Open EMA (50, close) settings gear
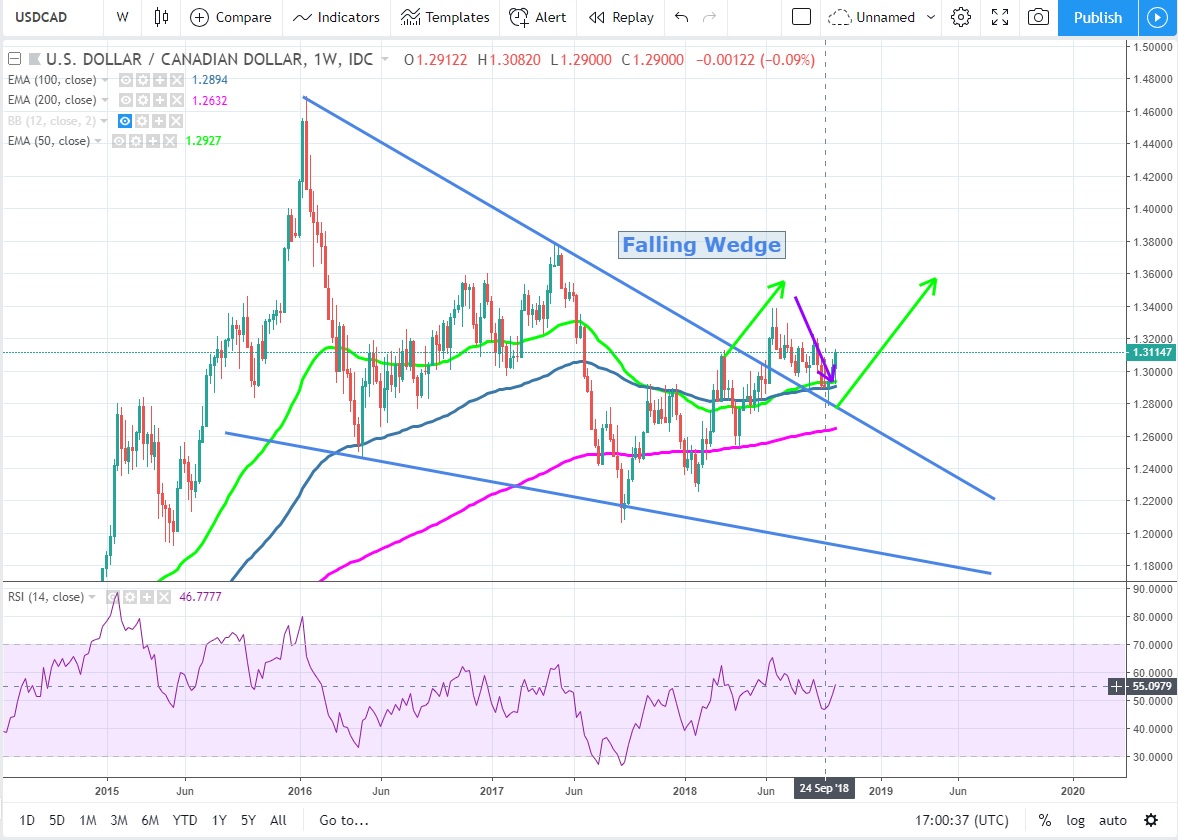 [x=134, y=141]
